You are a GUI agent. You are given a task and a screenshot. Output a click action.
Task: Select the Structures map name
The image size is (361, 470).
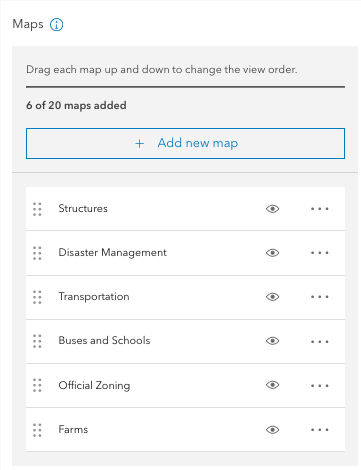tap(83, 209)
